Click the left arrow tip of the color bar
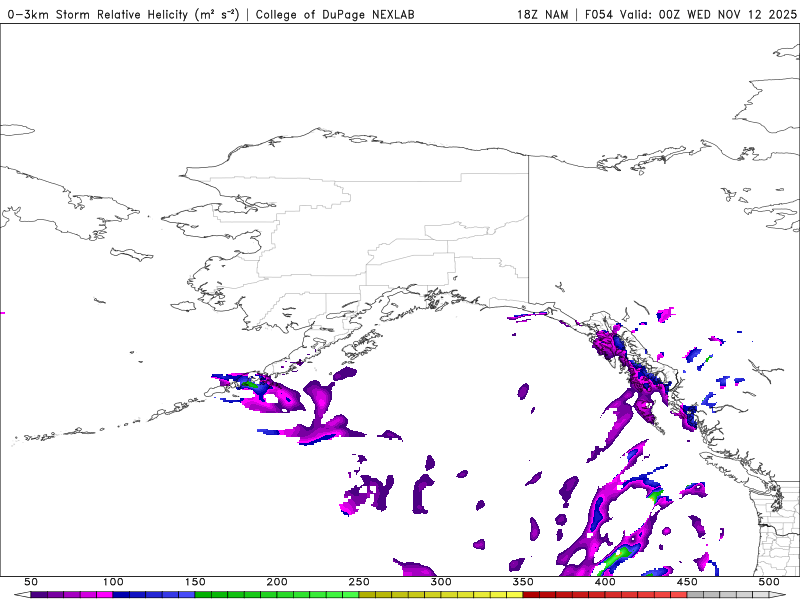Screen dimensions: 800x600 click(21, 595)
